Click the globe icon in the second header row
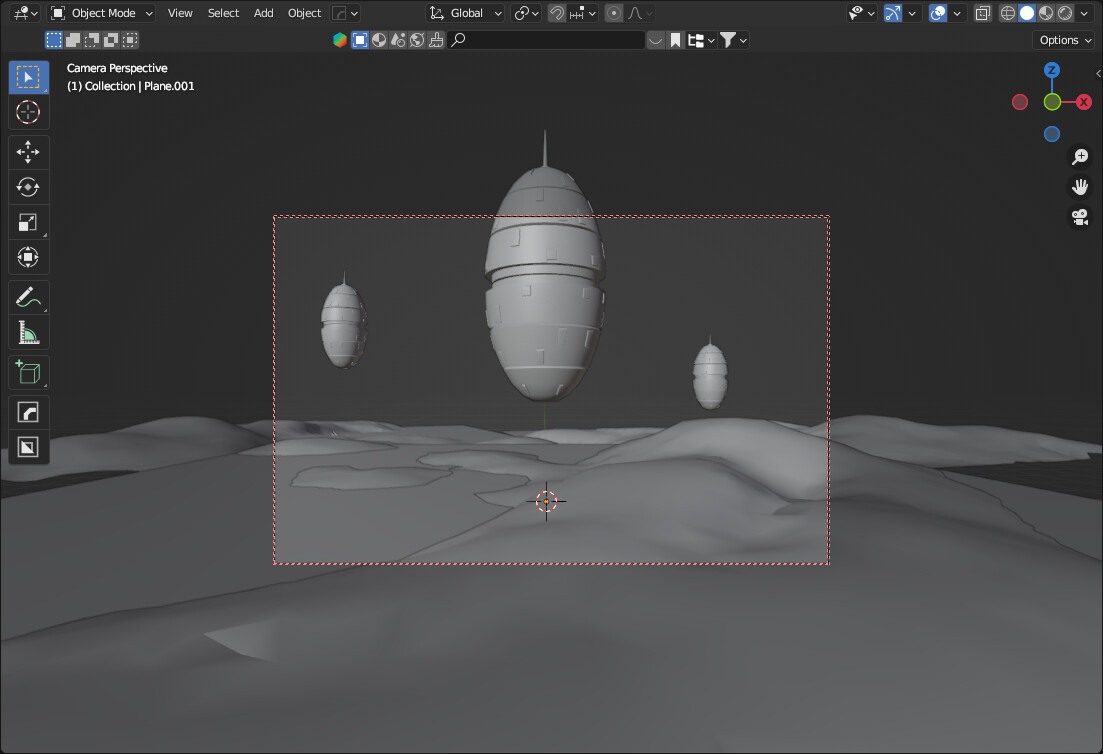The height and width of the screenshot is (754, 1103). click(417, 40)
